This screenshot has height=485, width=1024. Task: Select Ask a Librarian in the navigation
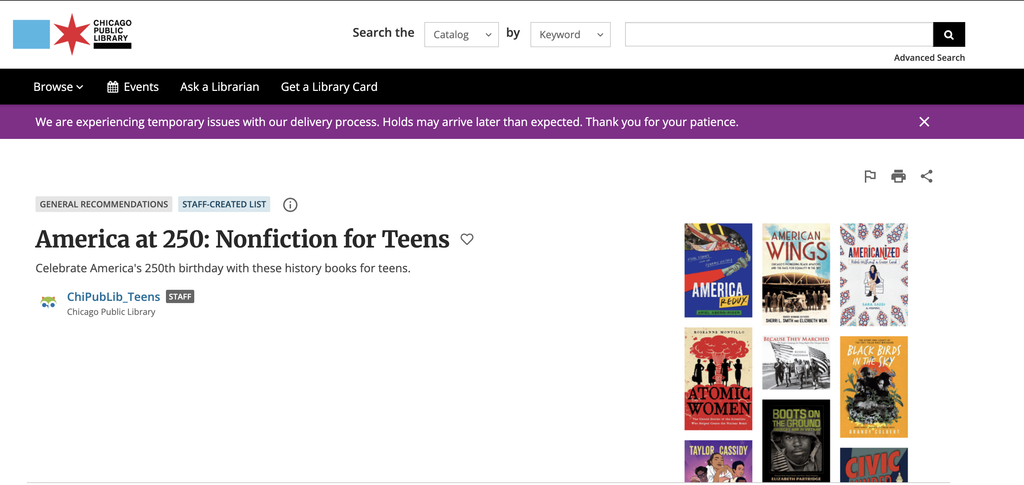[219, 87]
